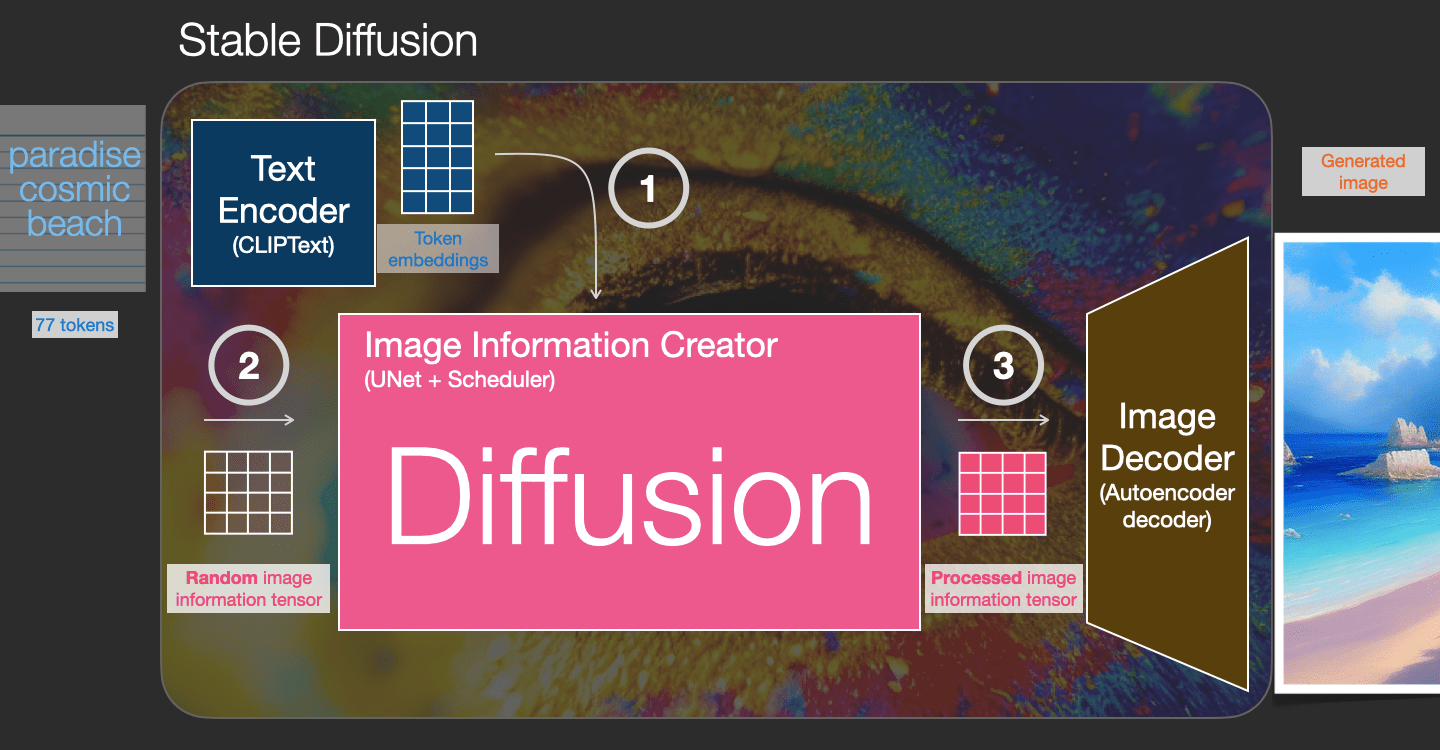Expand the Image Information Creator panel
Image resolution: width=1440 pixels, height=750 pixels.
tap(572, 345)
